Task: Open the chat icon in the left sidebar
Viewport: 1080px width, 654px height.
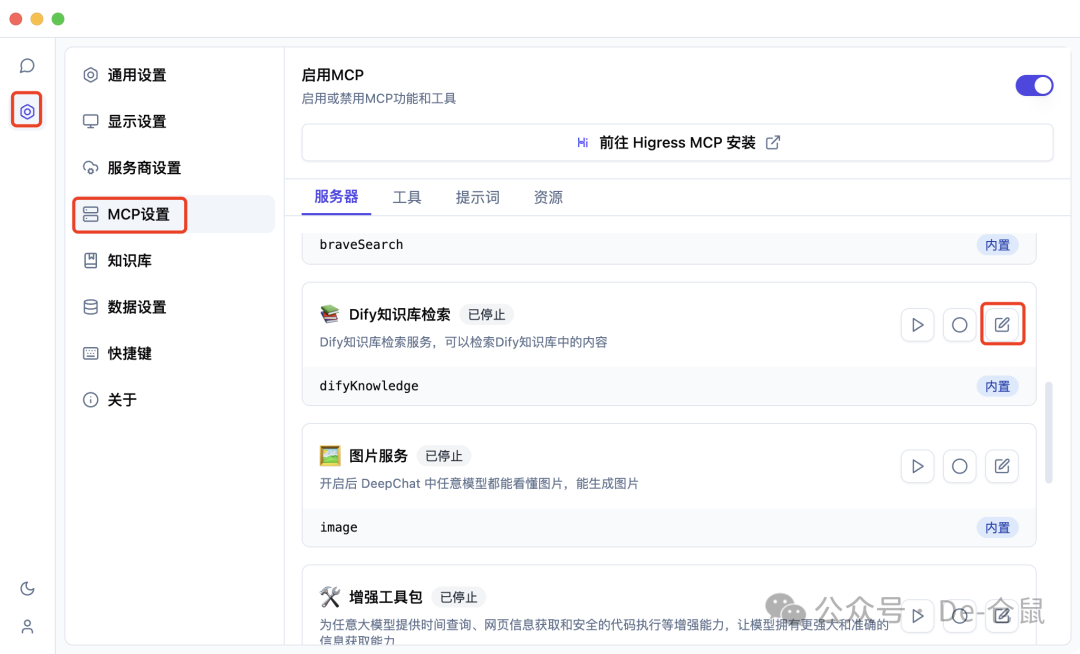Action: pos(27,65)
